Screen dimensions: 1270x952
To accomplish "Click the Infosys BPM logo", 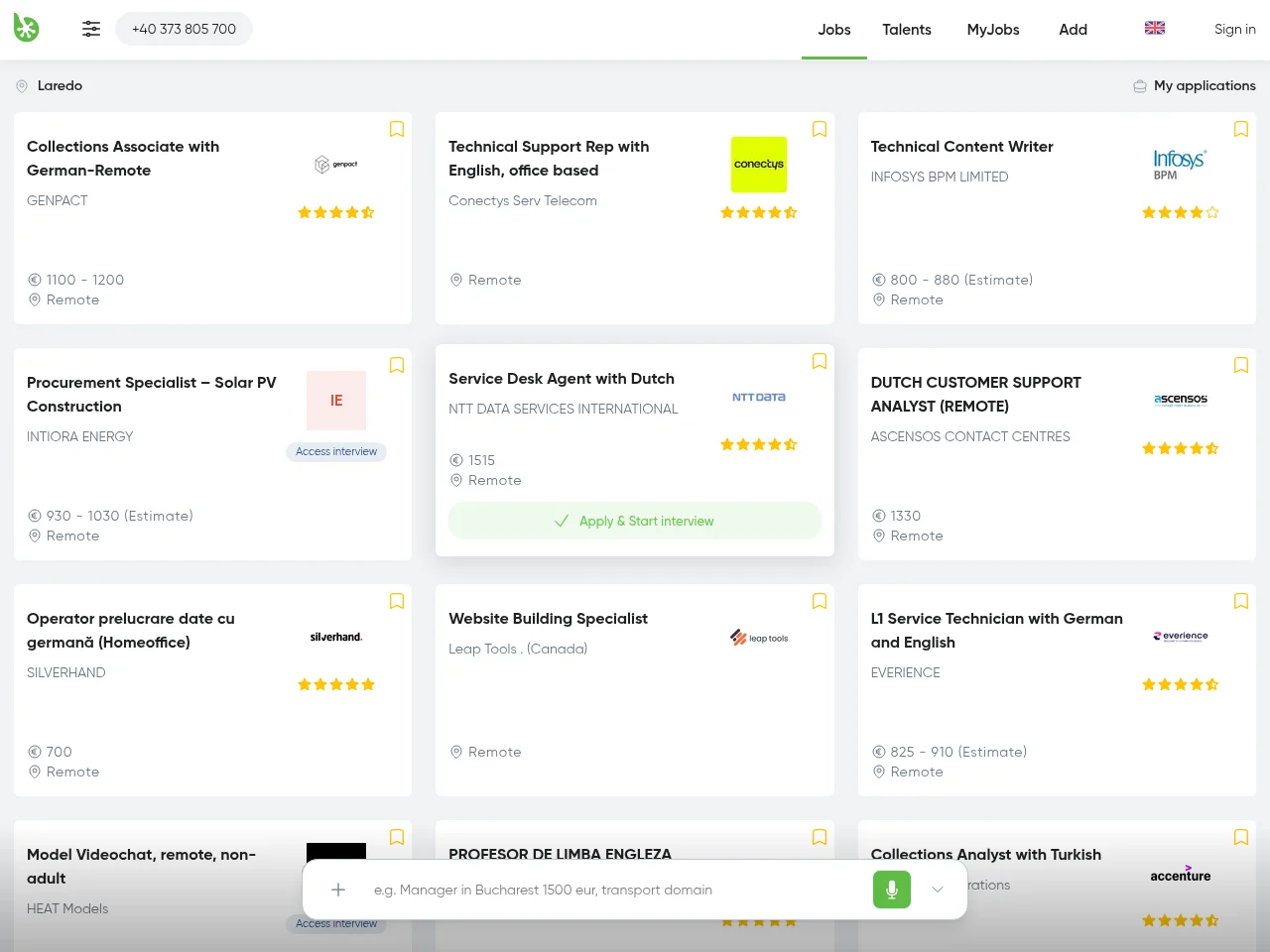I will tap(1180, 165).
